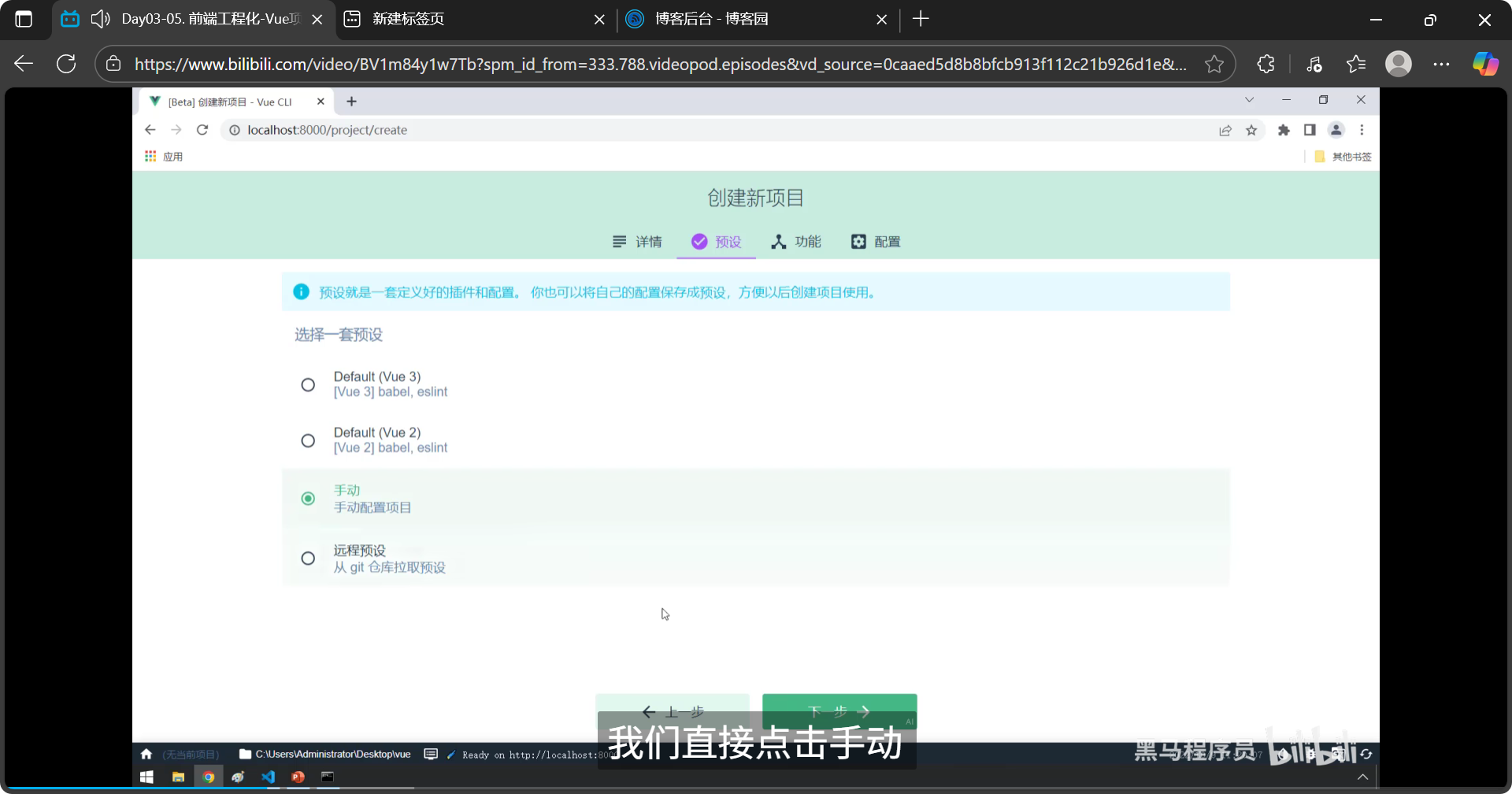The height and width of the screenshot is (794, 1512).
Task: Add a new Edge tab
Action: (x=921, y=19)
